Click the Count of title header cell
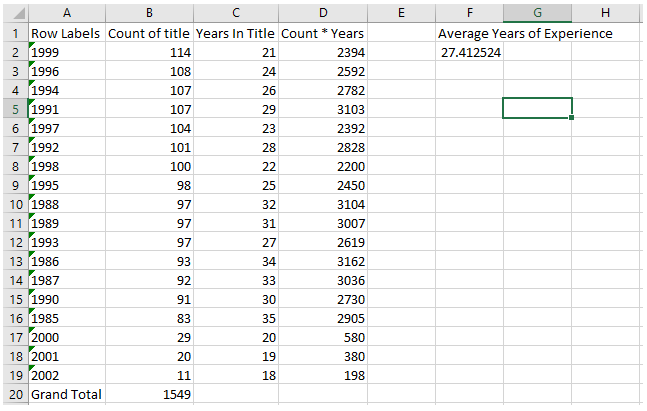647x411 pixels. 149,33
